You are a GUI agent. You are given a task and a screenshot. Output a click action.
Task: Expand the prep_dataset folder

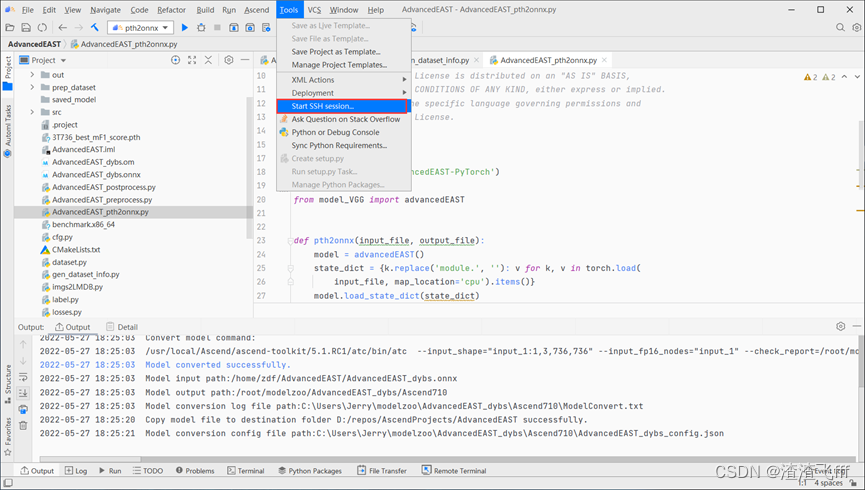(x=32, y=87)
